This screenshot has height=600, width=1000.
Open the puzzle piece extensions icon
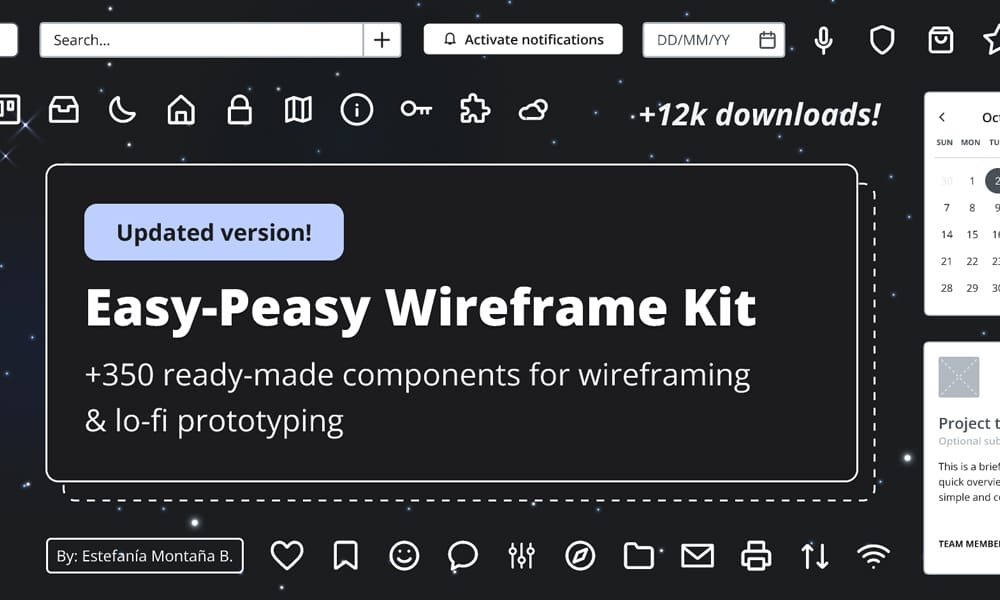point(474,110)
